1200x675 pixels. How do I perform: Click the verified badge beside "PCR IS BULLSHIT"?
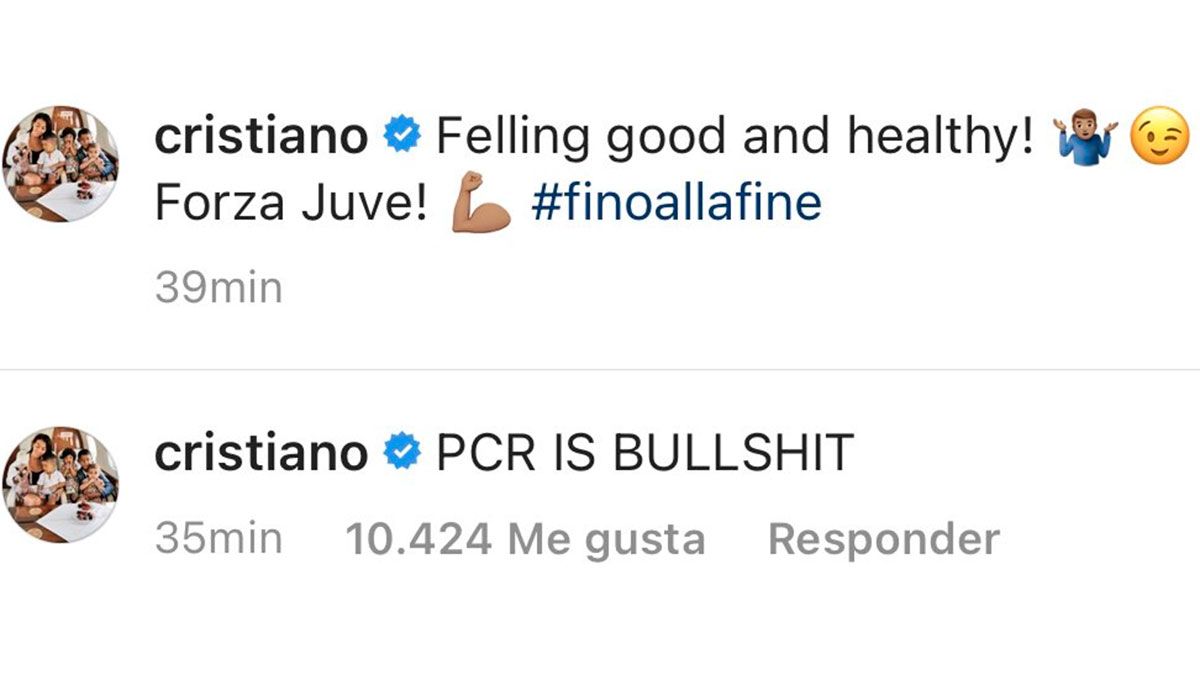pos(402,454)
